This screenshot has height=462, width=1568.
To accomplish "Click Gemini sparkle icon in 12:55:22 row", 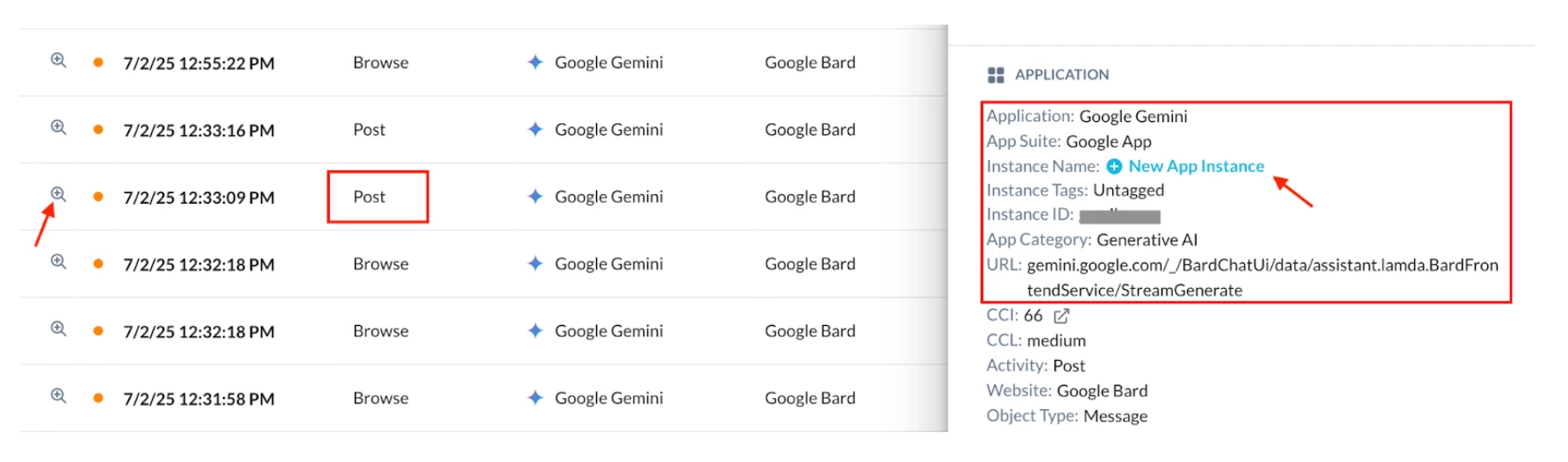I will pyautogui.click(x=535, y=61).
